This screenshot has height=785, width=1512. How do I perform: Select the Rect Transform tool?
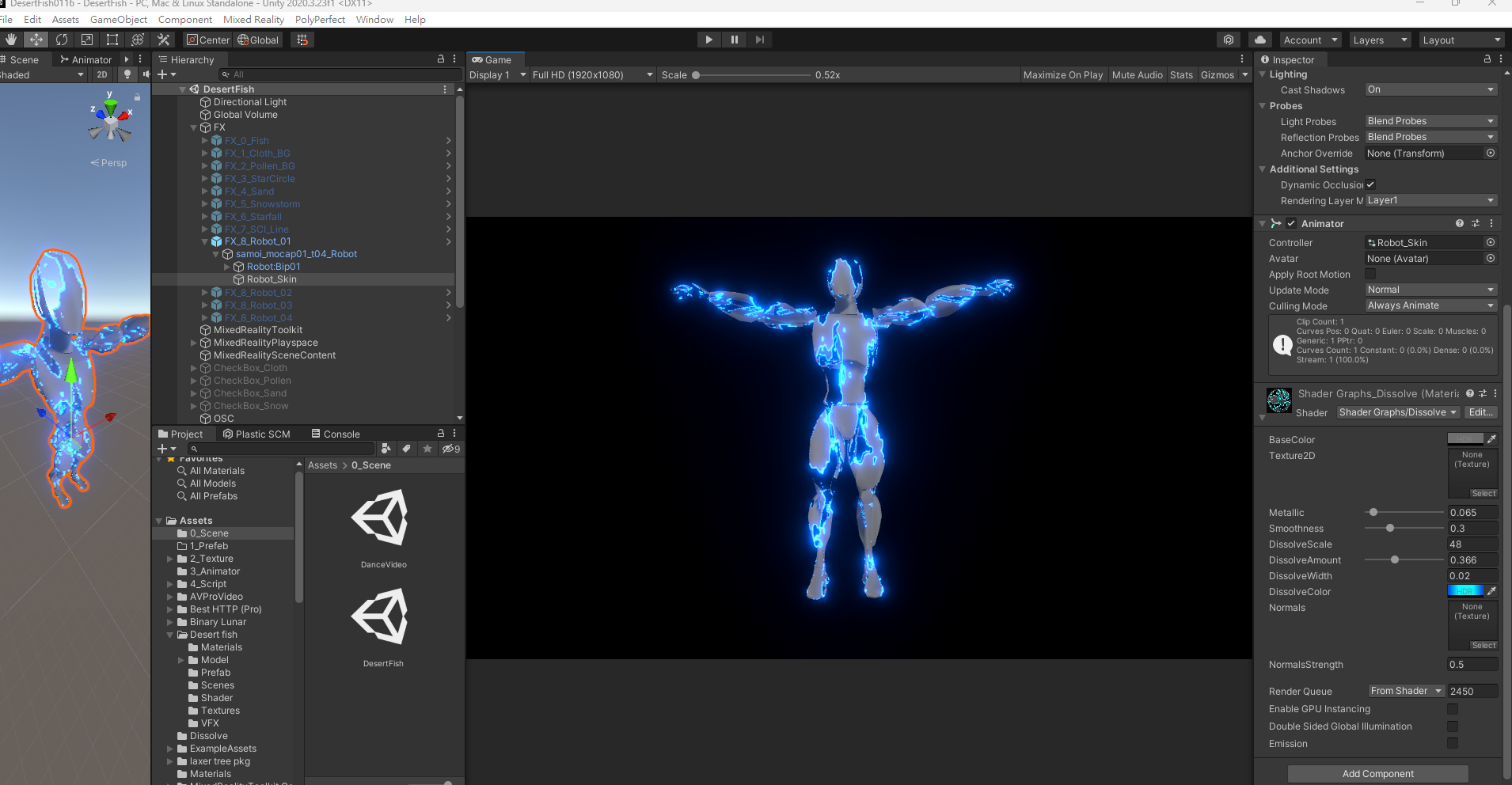point(112,39)
